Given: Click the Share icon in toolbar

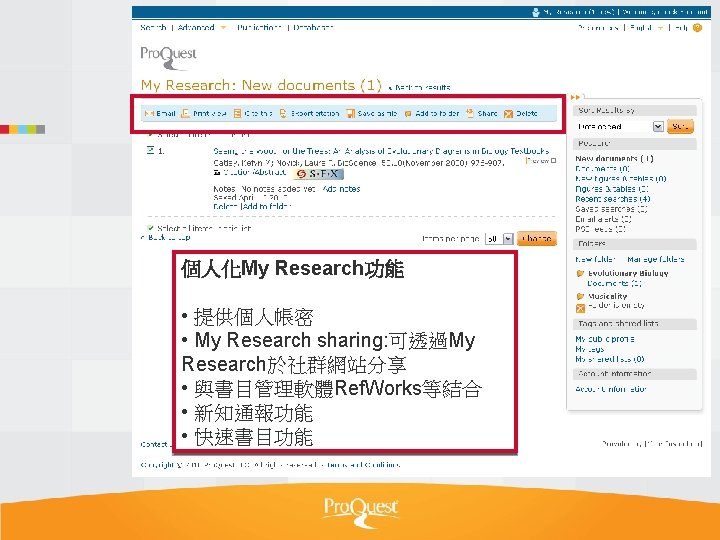Looking at the screenshot, I should (x=470, y=113).
